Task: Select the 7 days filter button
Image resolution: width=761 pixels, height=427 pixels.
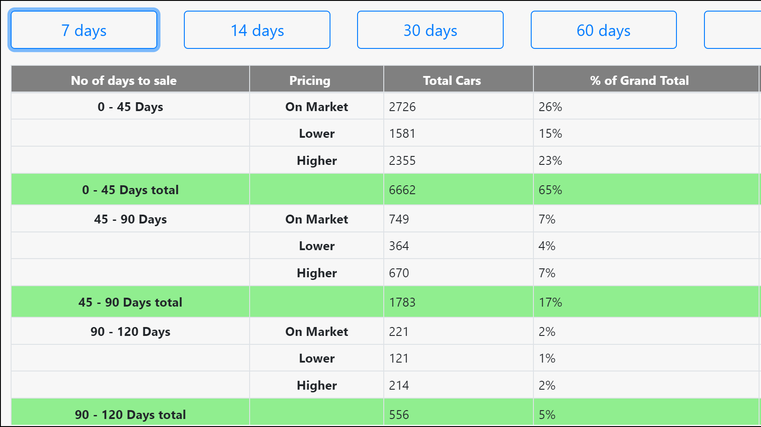Action: coord(84,30)
